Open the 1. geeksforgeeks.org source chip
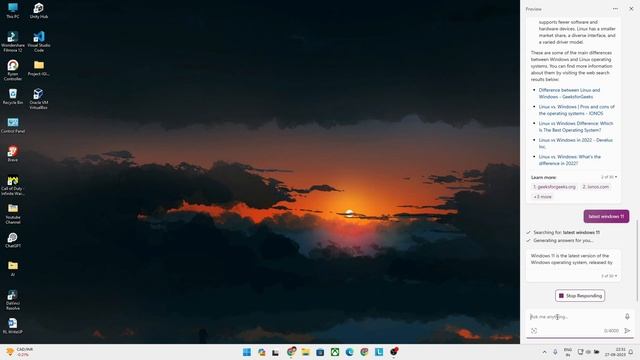Image resolution: width=640 pixels, height=360 pixels. (x=554, y=187)
